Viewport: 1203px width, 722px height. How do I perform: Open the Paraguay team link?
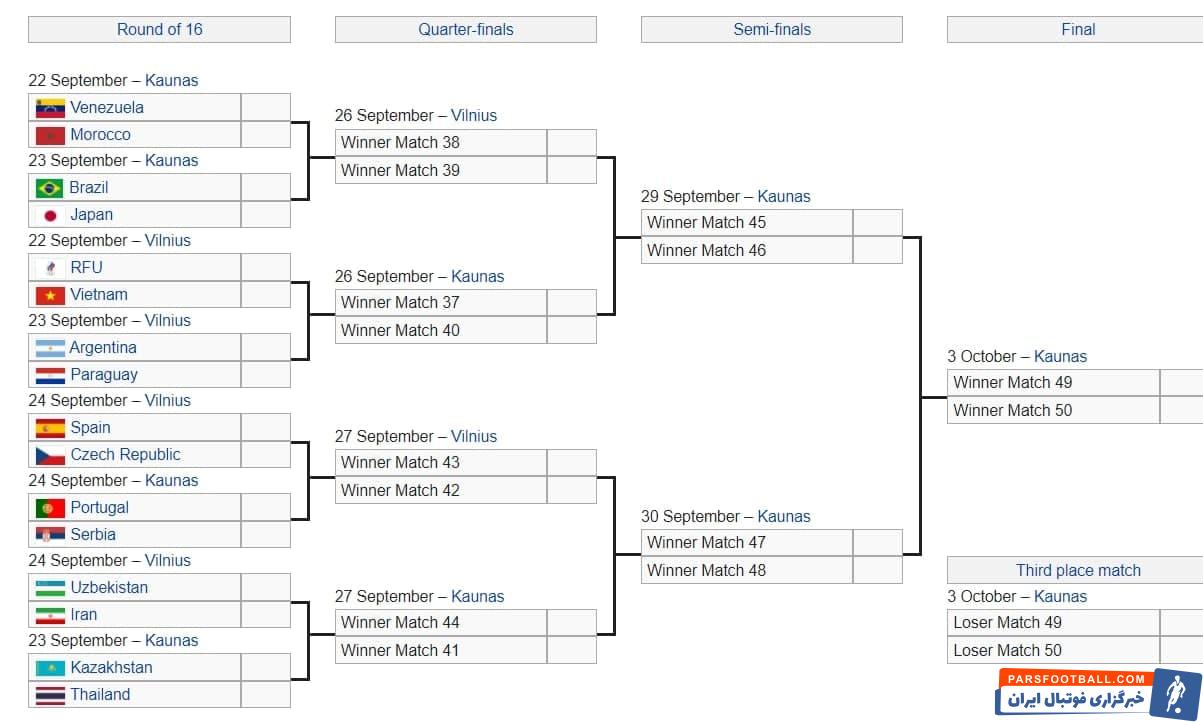point(104,375)
